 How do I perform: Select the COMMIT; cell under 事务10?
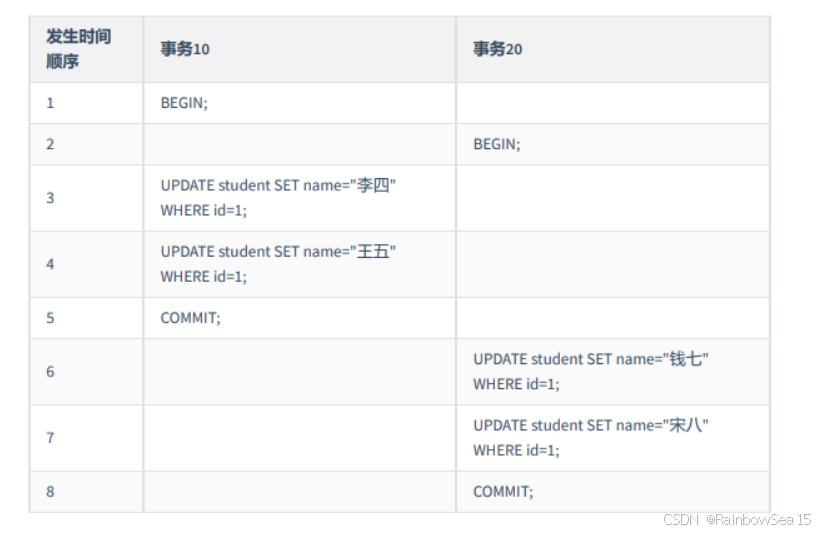click(x=190, y=318)
